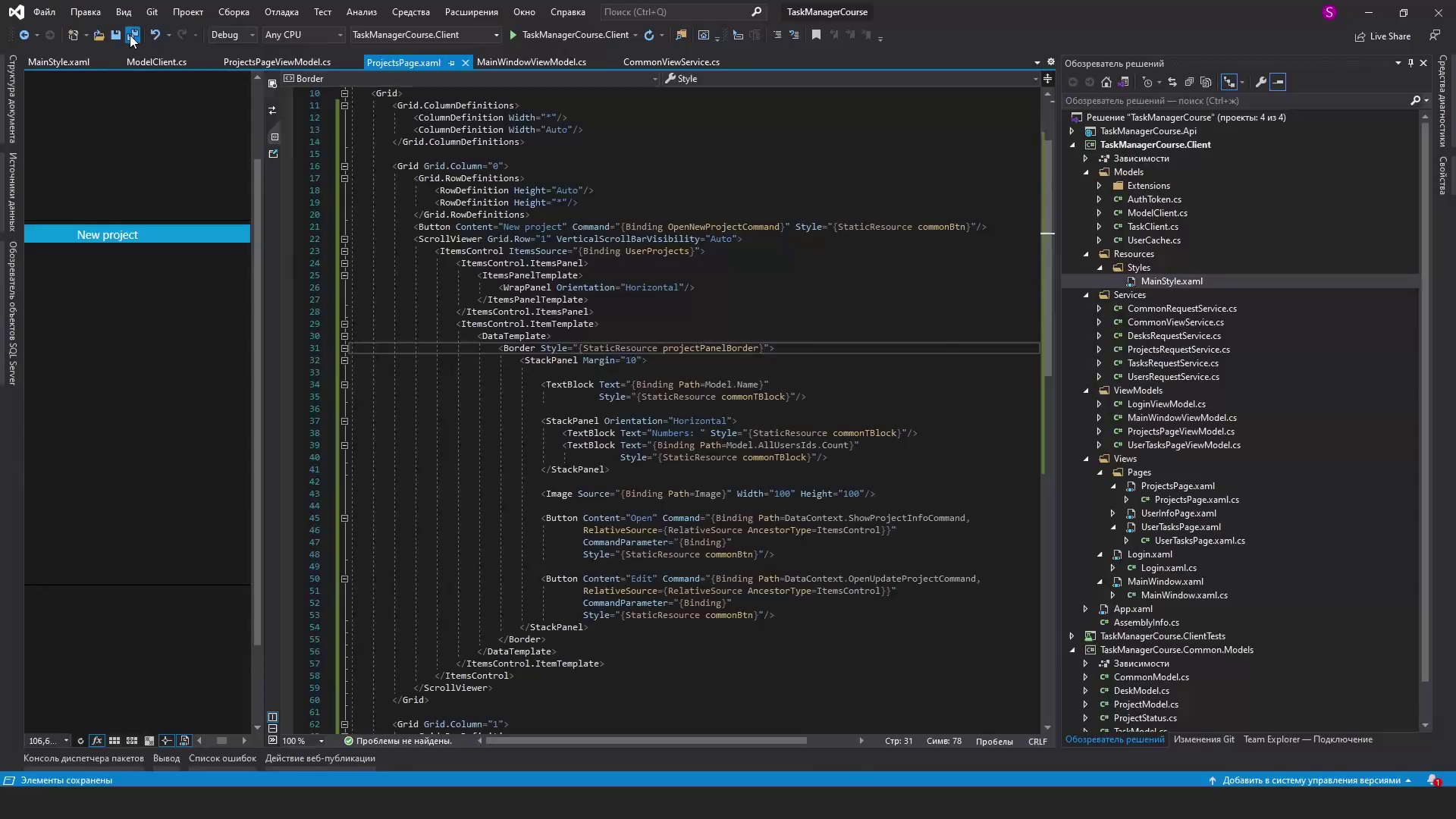This screenshot has width=1456, height=819.
Task: Click the Collapse All icon in Solution Explorer
Action: [1189, 82]
